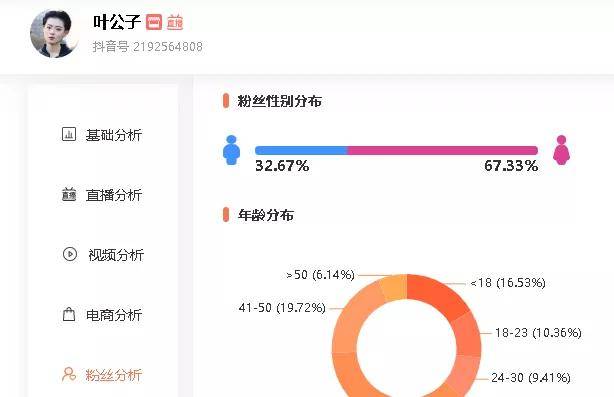Click the 直播 live badge next to name
Viewport: 614px width, 397px height.
coord(175,22)
